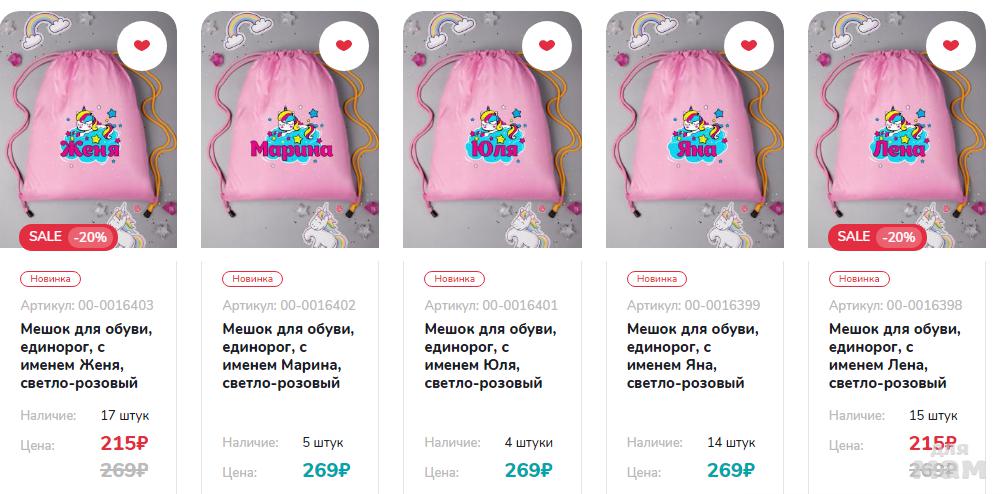The height and width of the screenshot is (494, 1002).
Task: Mark the Лена bag as favorite
Action: (951, 45)
